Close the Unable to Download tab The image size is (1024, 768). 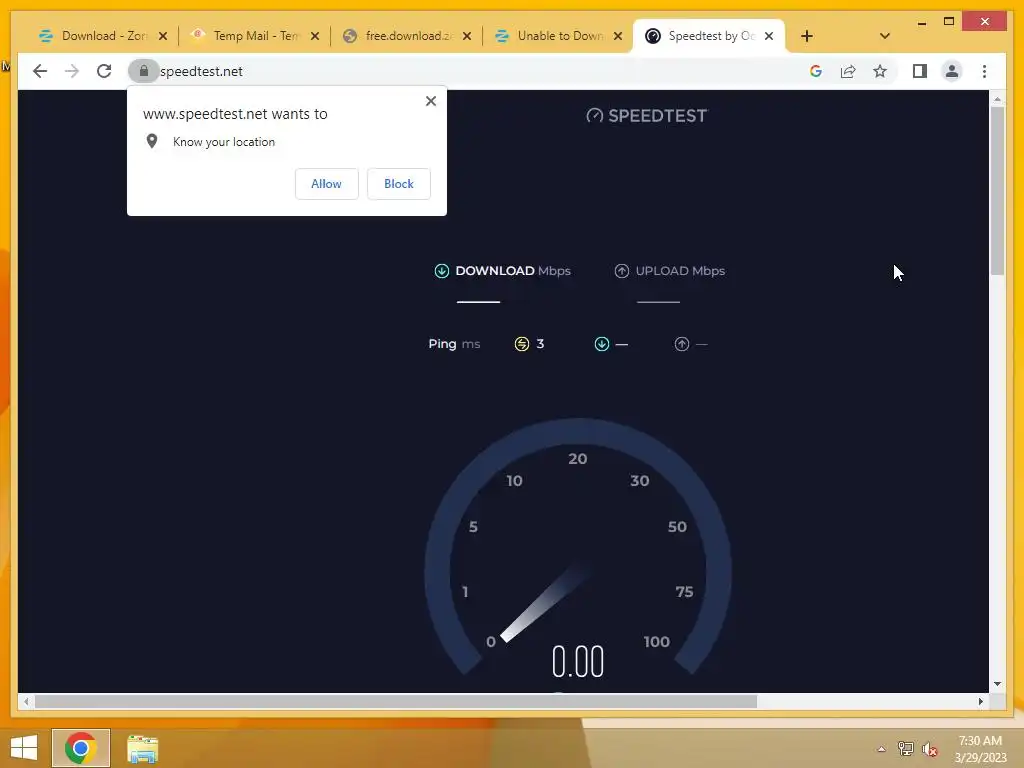pos(618,36)
